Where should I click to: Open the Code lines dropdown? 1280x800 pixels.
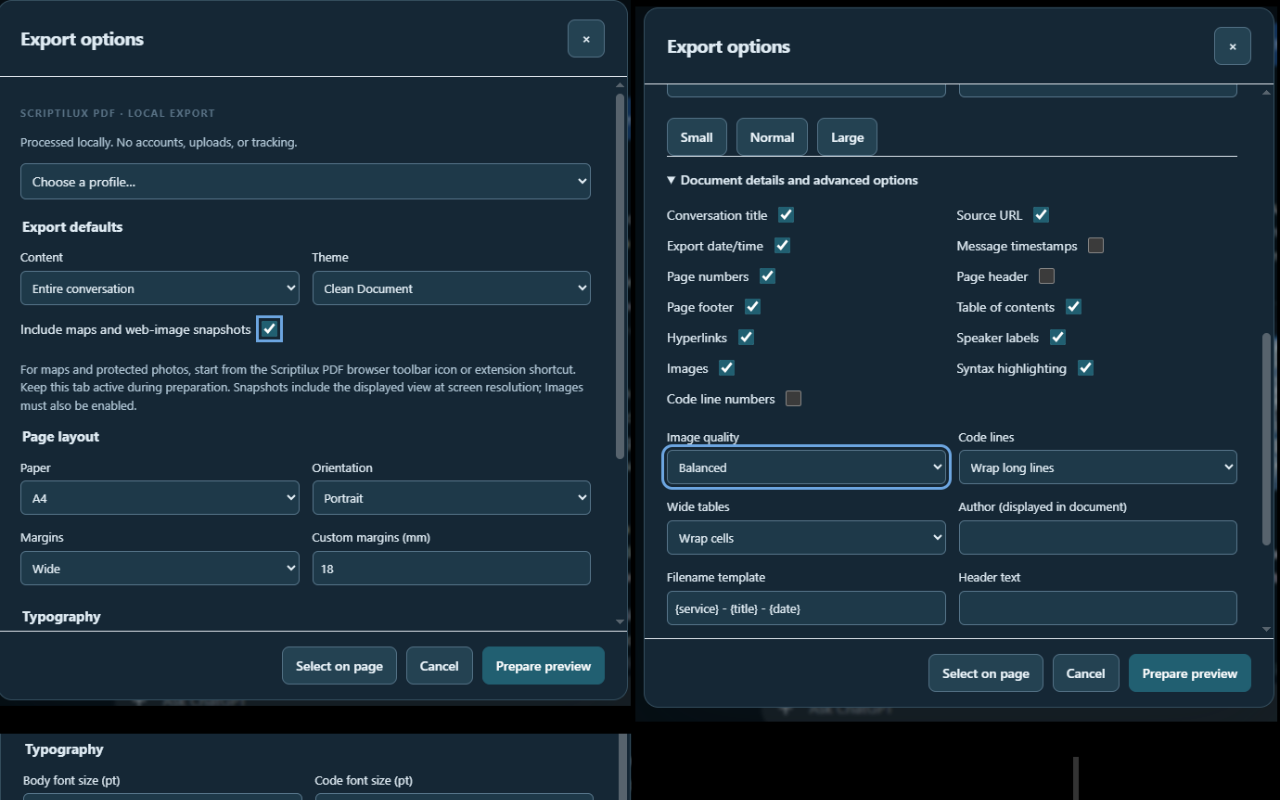tap(1097, 467)
